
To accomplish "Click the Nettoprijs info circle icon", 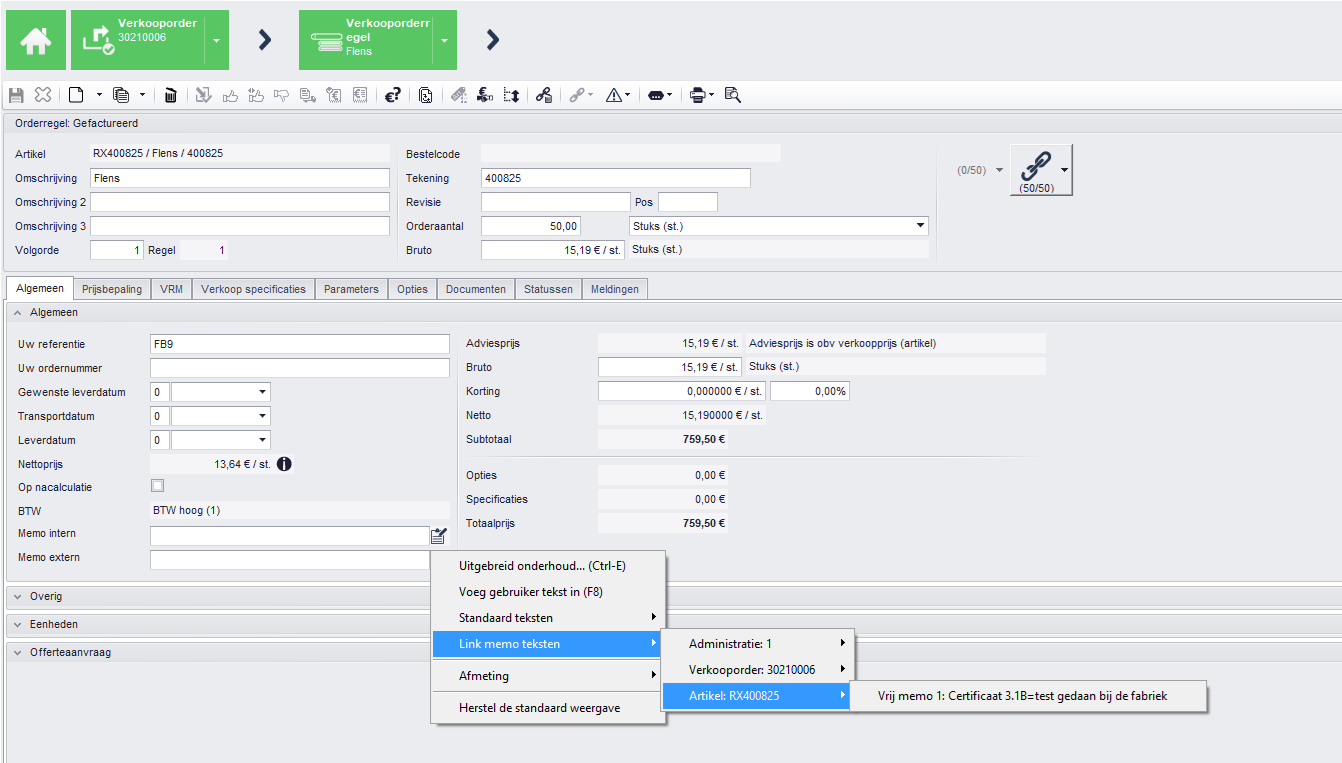I will pyautogui.click(x=284, y=464).
